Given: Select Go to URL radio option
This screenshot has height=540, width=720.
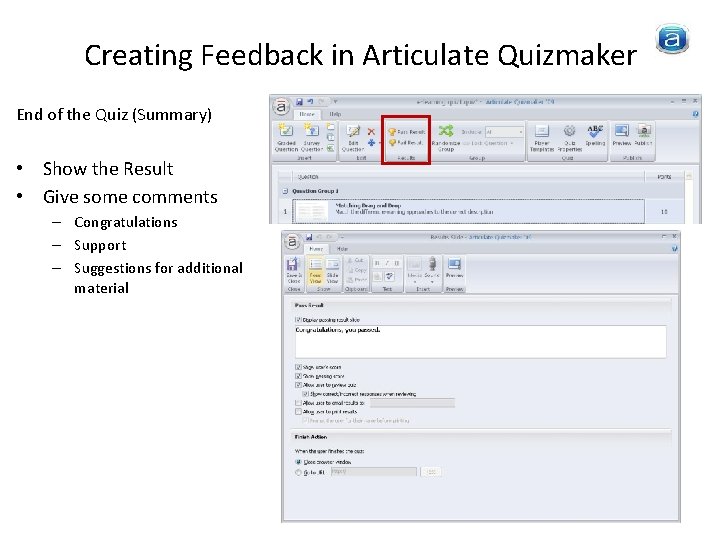Looking at the screenshot, I should 298,472.
